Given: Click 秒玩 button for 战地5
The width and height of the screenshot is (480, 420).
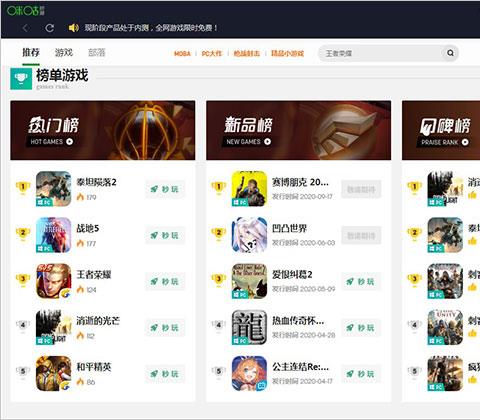Looking at the screenshot, I should tap(165, 235).
